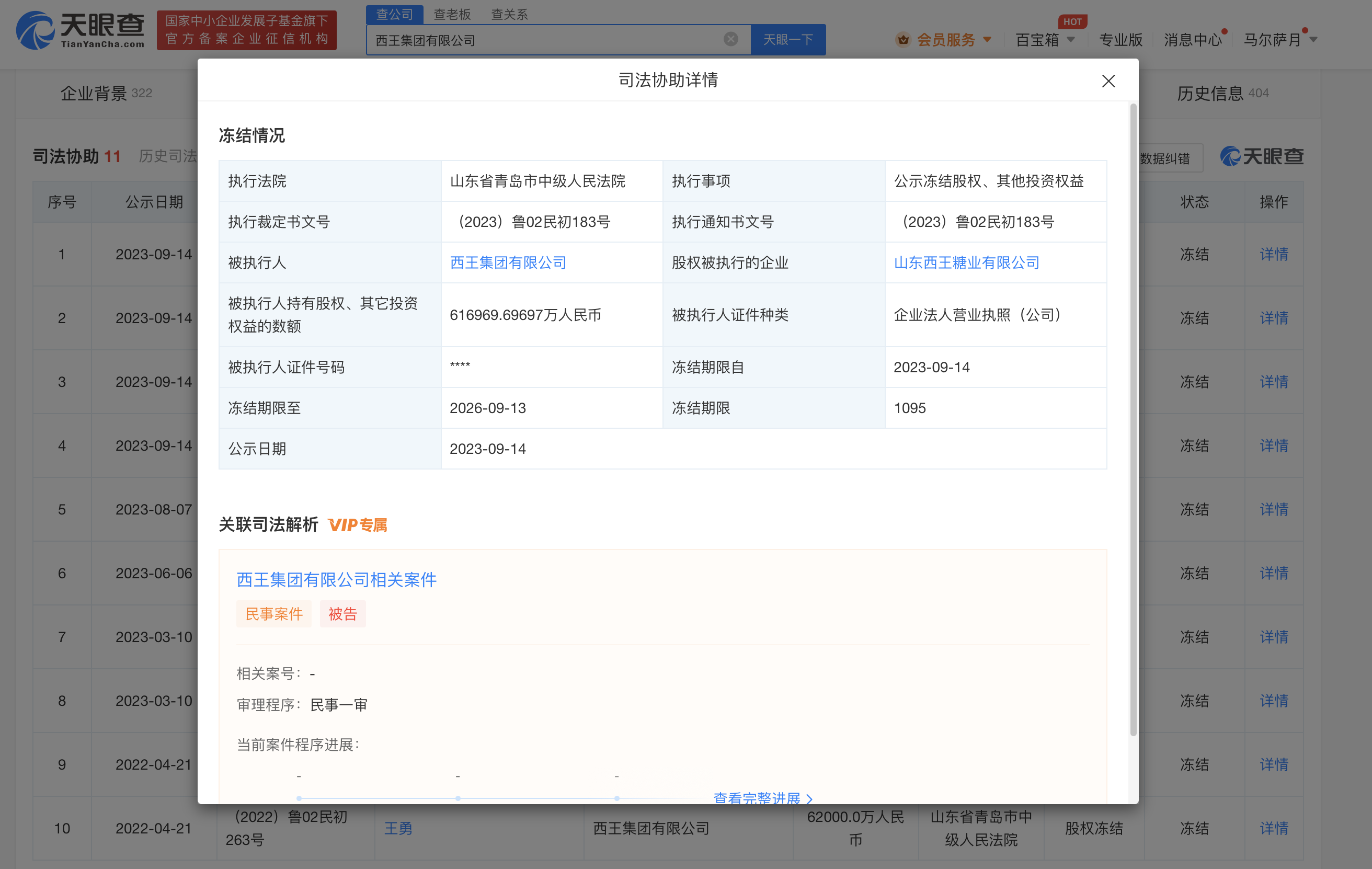Click the 国家中小企业发展子基金 red banner
The image size is (1372, 869).
pos(246,30)
